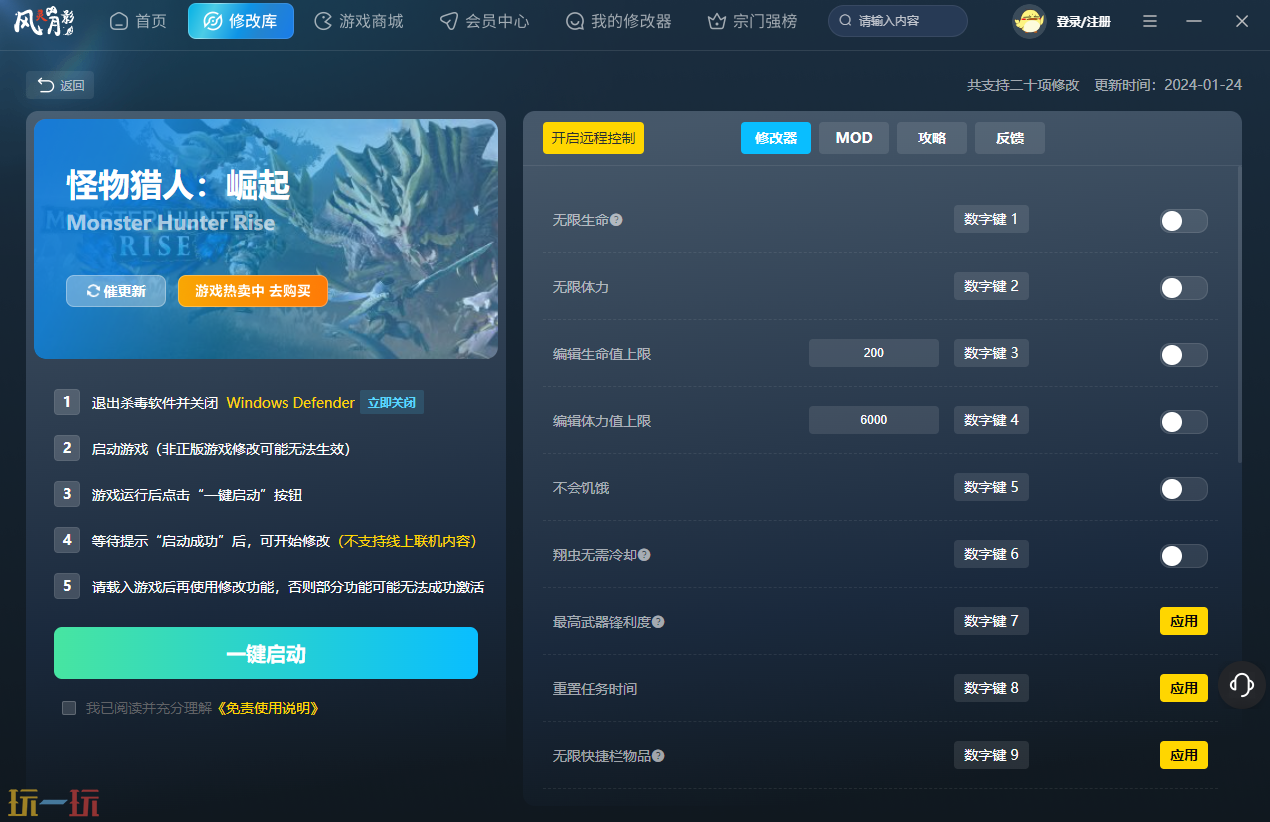Click the customer service headset icon
Viewport: 1270px width, 822px height.
click(x=1242, y=685)
